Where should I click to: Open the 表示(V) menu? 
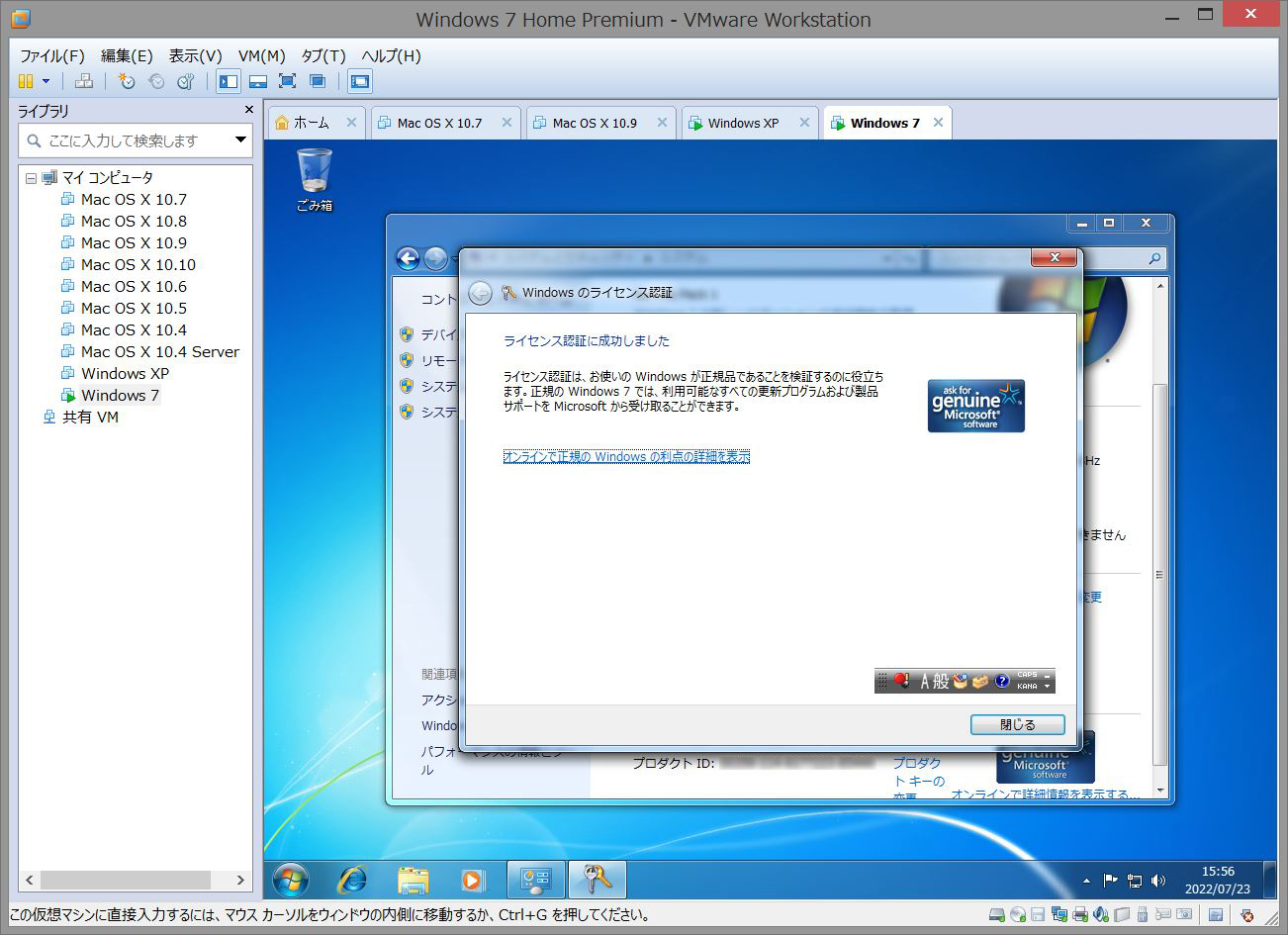[195, 55]
